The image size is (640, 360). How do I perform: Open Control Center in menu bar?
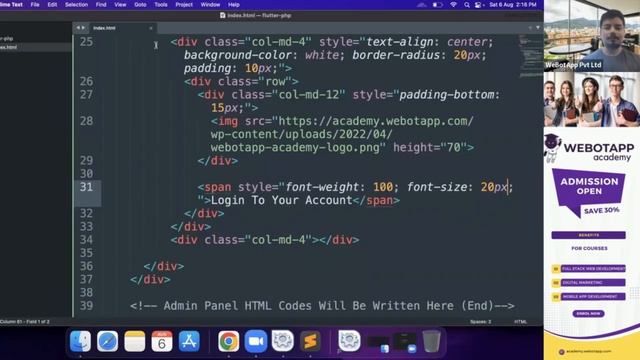478,5
